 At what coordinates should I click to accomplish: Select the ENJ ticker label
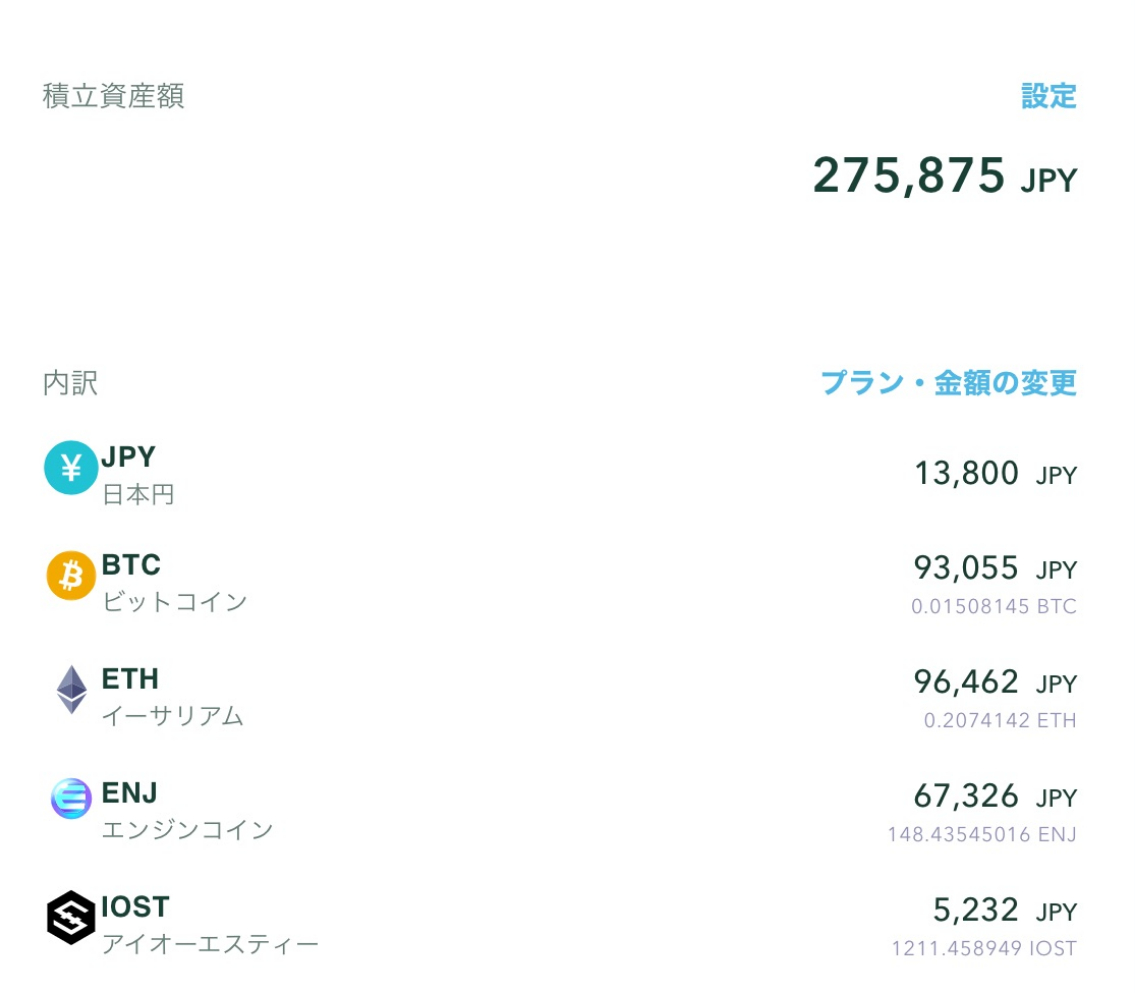coord(130,793)
